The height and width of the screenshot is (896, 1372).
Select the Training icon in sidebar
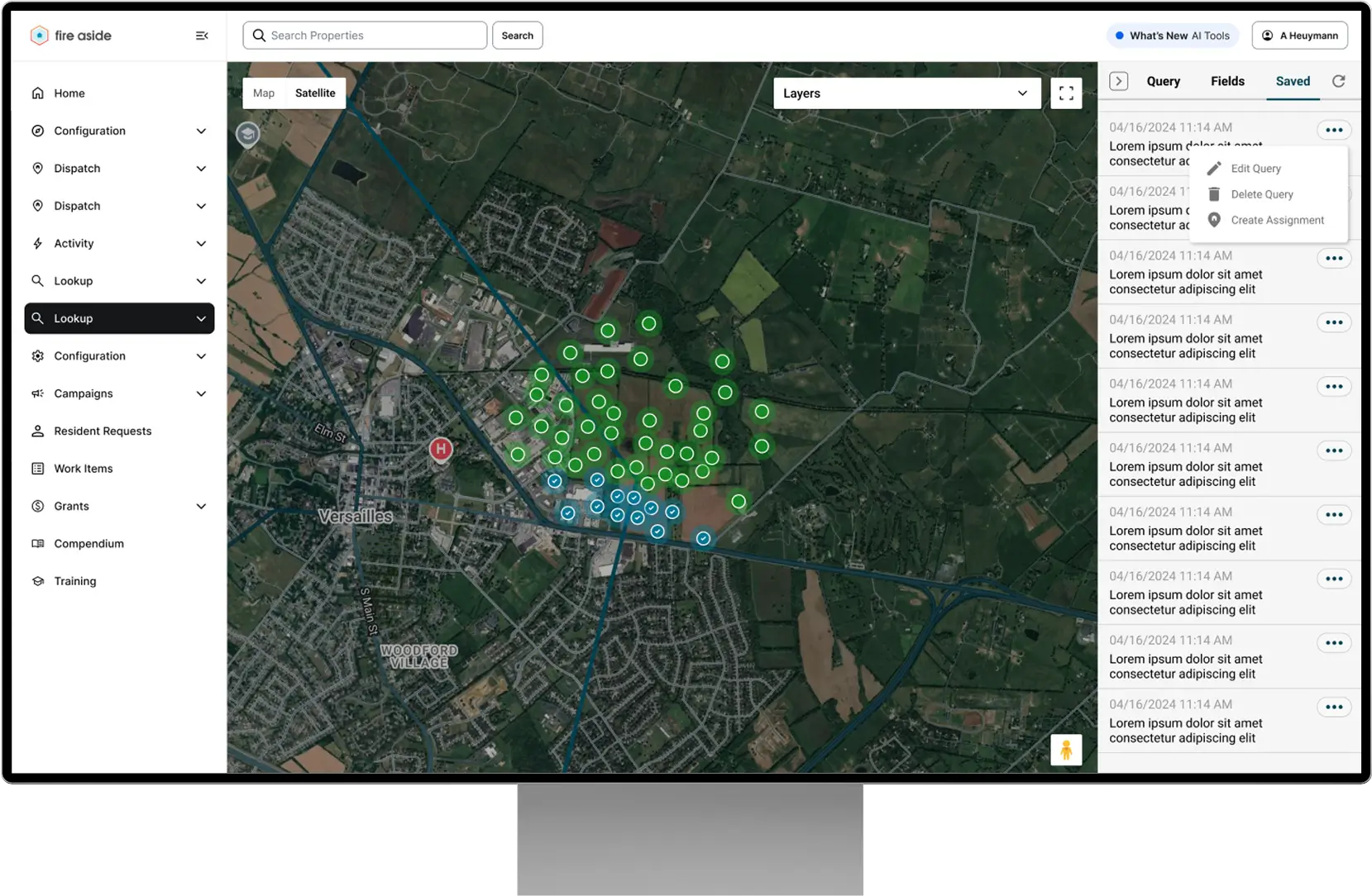[x=37, y=581]
